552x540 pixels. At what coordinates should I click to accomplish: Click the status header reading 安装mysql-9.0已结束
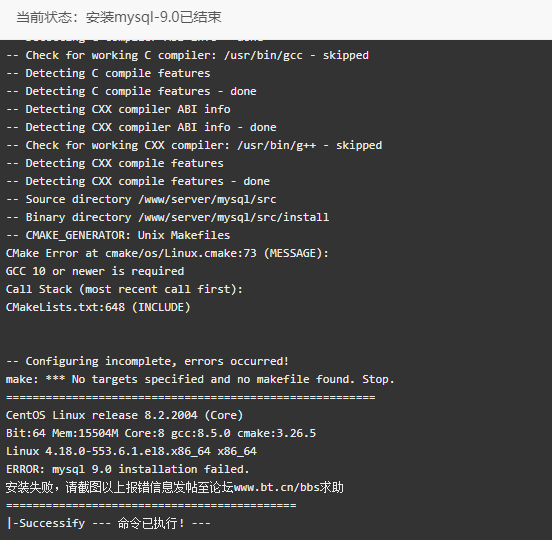pos(153,17)
